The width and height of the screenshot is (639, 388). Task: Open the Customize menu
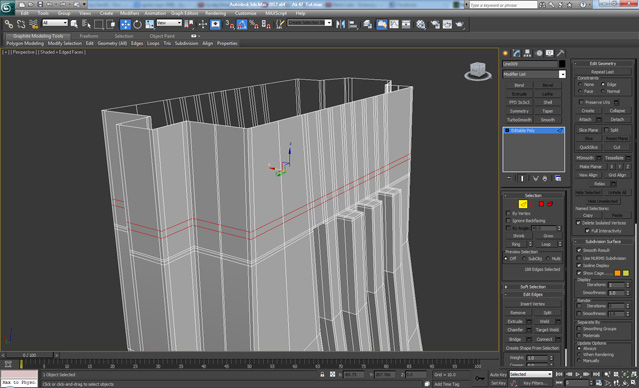point(246,13)
